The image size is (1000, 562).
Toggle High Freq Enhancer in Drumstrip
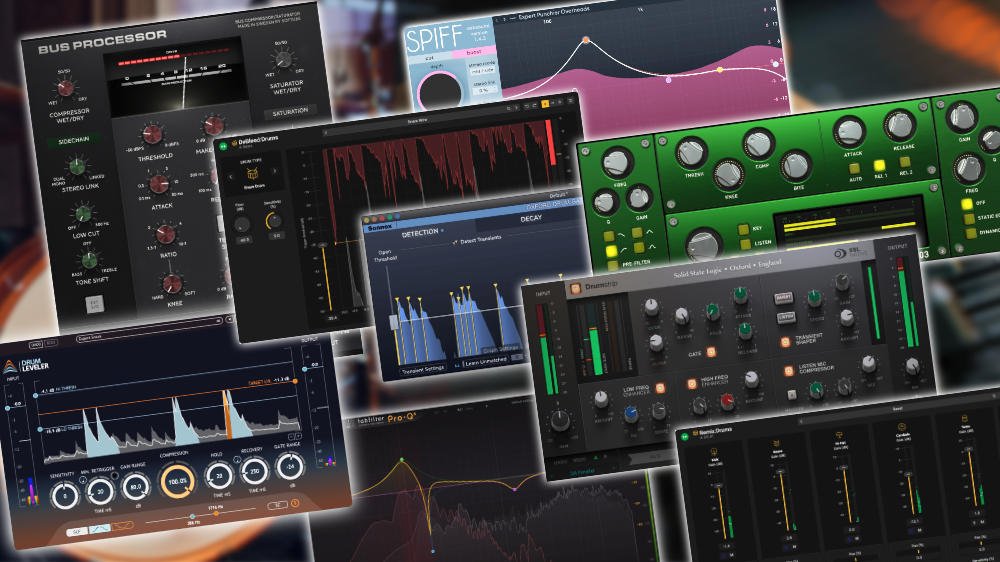(x=691, y=383)
